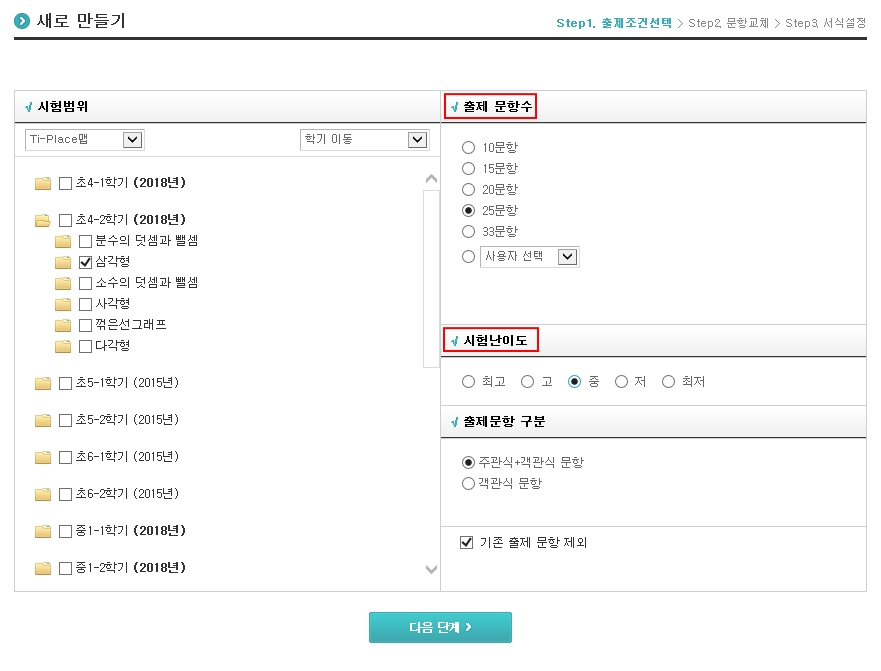Image resolution: width=881 pixels, height=671 pixels.
Task: Choose 최저 difficulty radio button
Action: pos(668,382)
